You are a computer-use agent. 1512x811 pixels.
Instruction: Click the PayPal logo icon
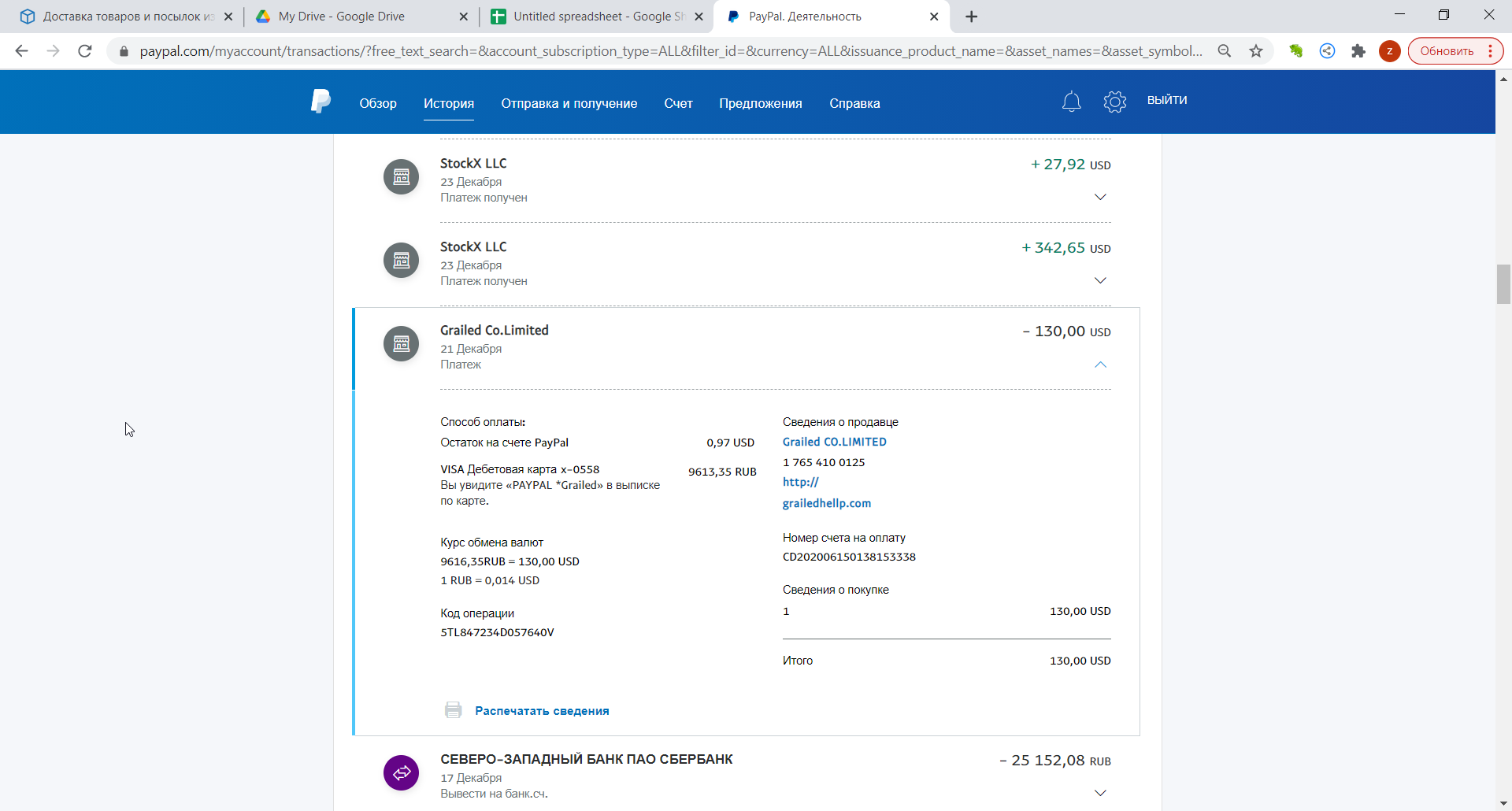(x=321, y=102)
